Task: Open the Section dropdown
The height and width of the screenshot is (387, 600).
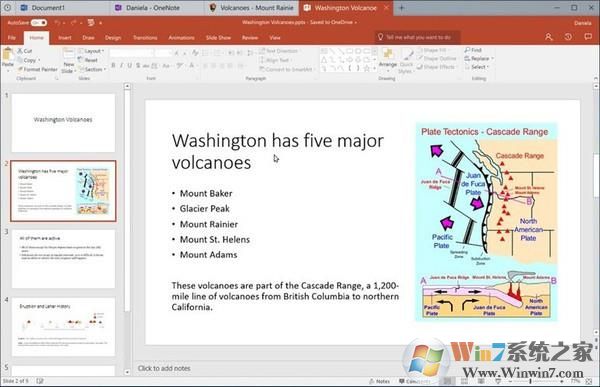Action: (x=92, y=69)
